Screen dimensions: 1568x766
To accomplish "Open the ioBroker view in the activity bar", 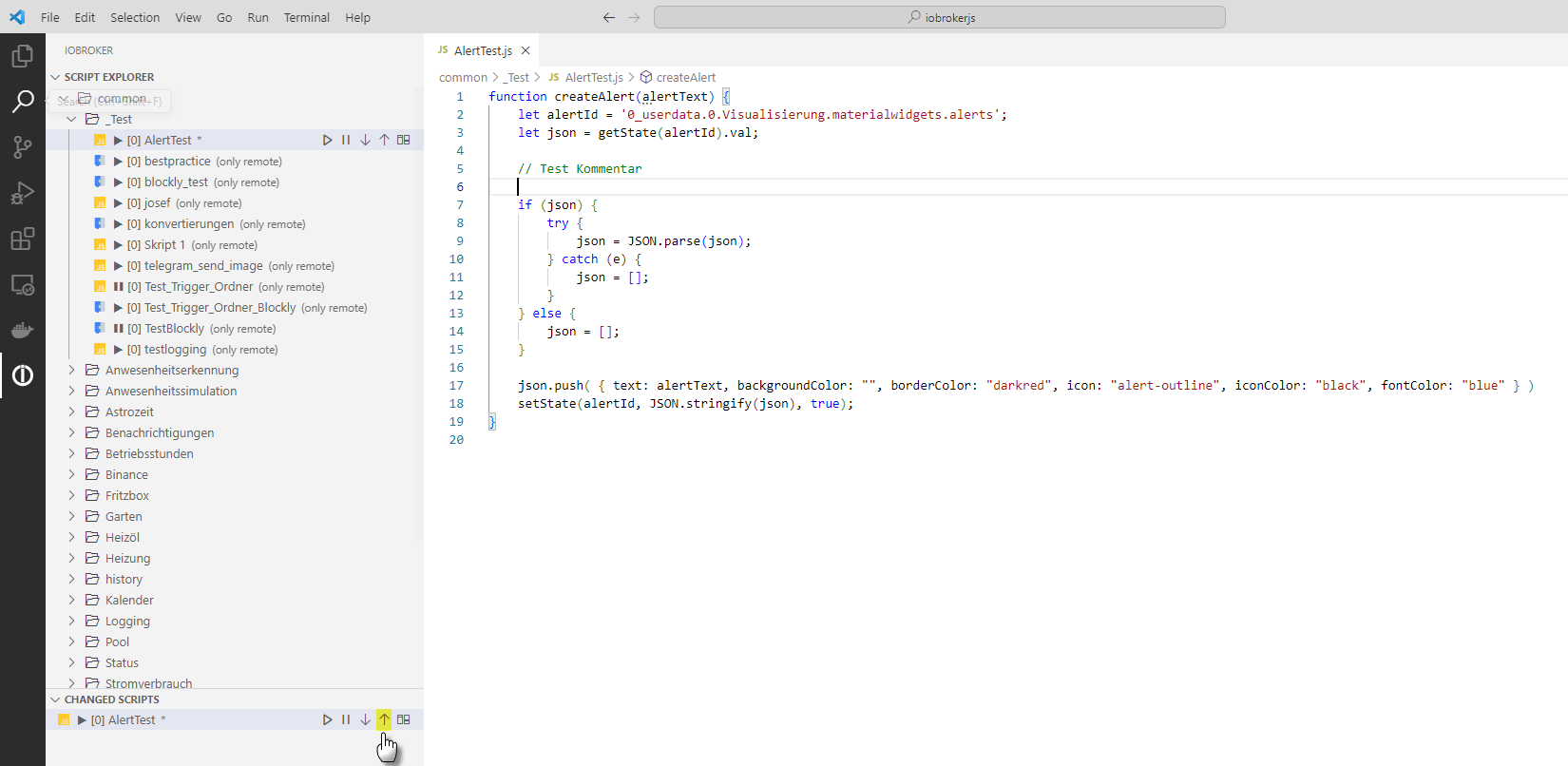I will click(x=23, y=375).
